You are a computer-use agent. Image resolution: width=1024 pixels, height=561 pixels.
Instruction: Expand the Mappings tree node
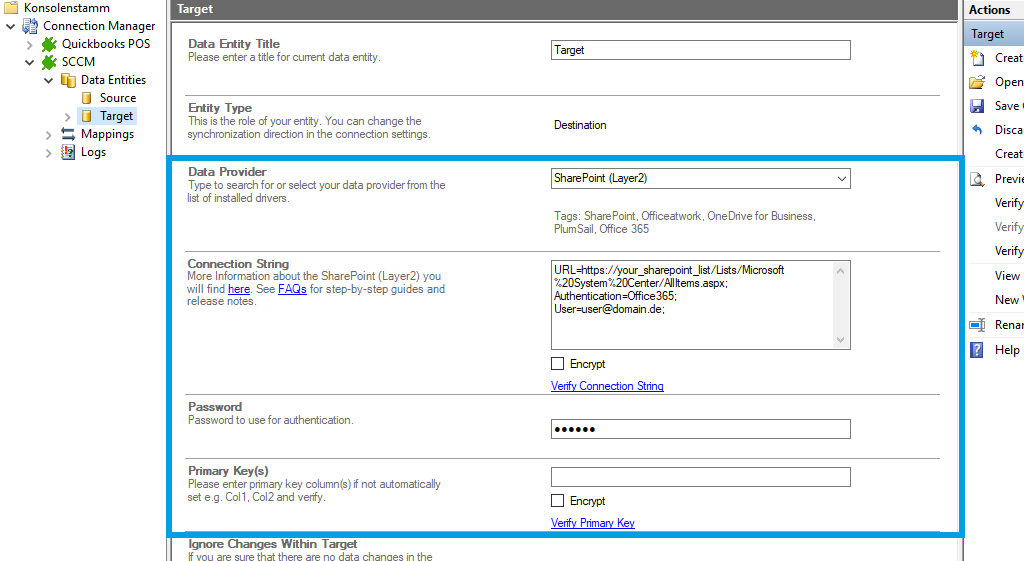48,134
